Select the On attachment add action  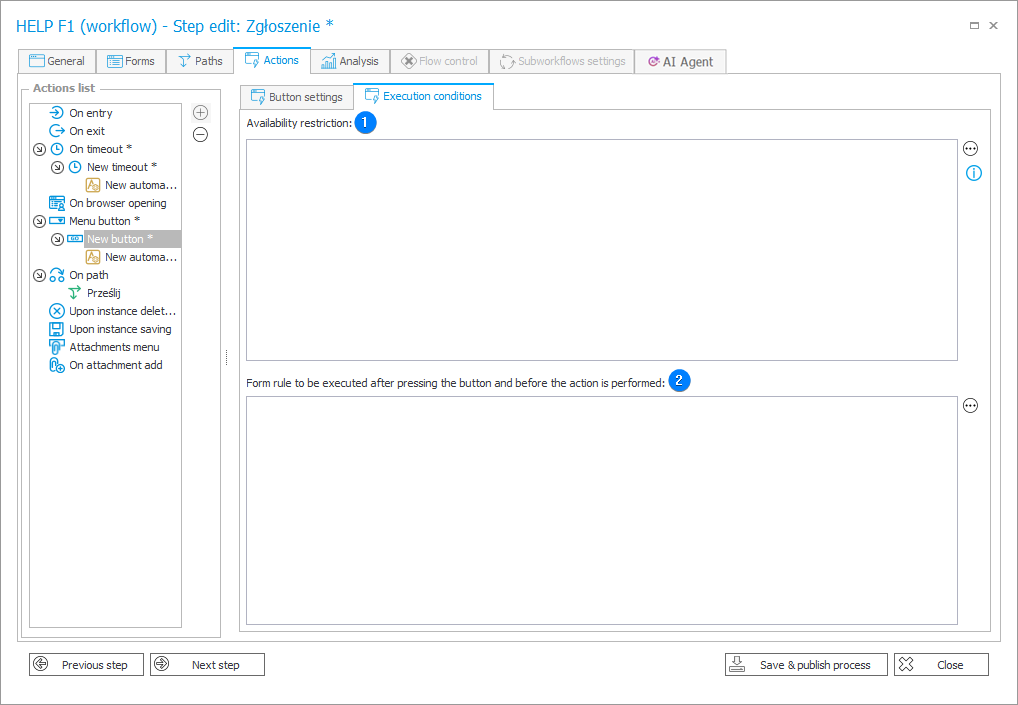(x=112, y=365)
